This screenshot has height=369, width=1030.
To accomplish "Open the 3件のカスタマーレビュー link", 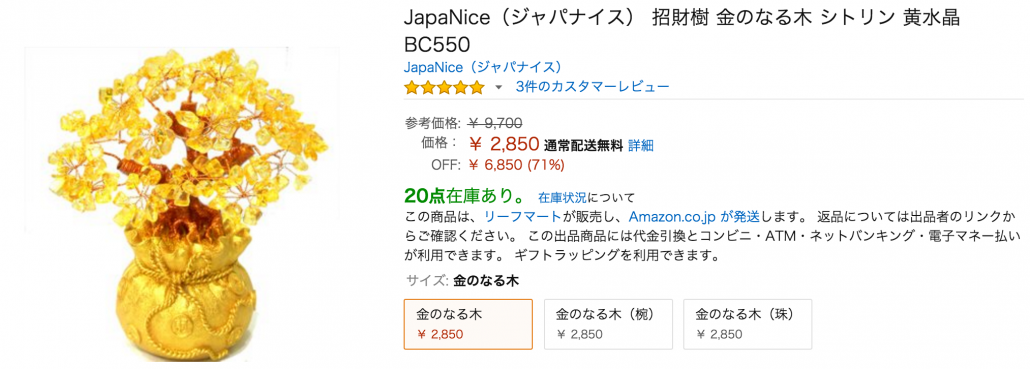I will click(593, 87).
